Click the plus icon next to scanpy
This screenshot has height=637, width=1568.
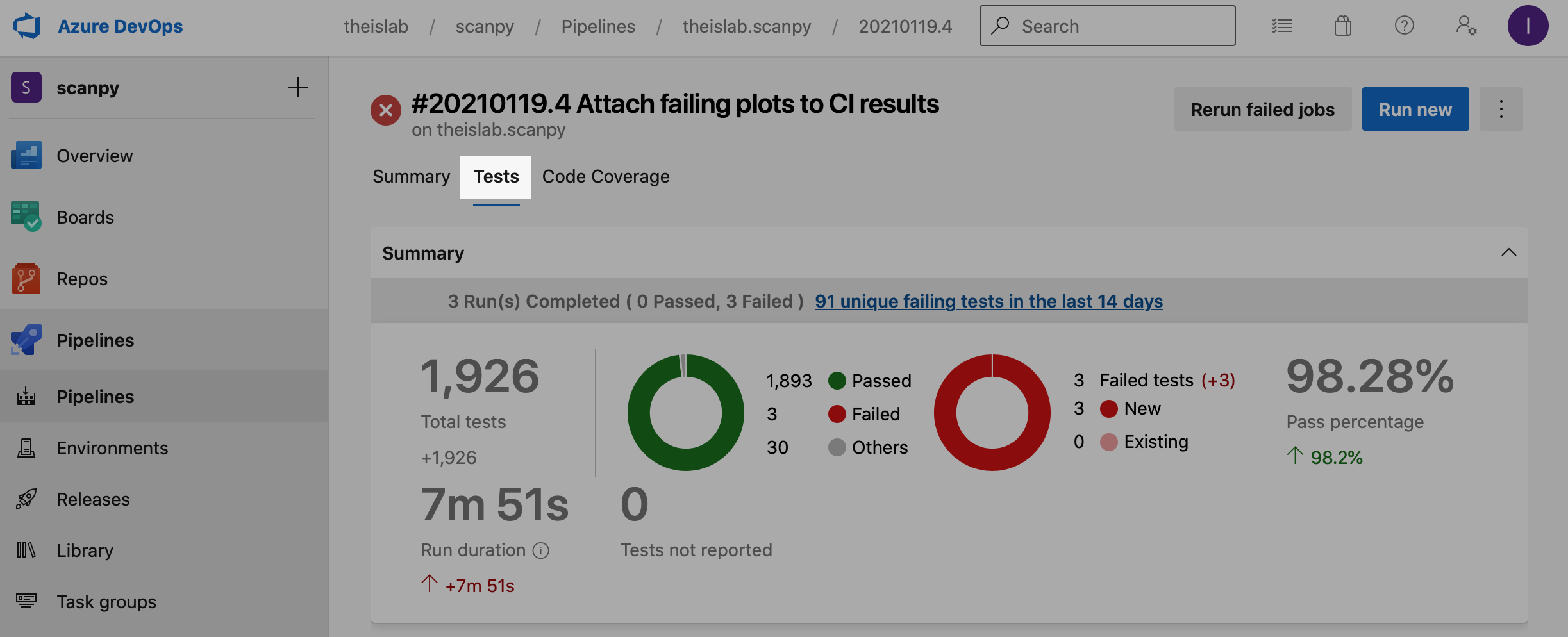pos(297,87)
